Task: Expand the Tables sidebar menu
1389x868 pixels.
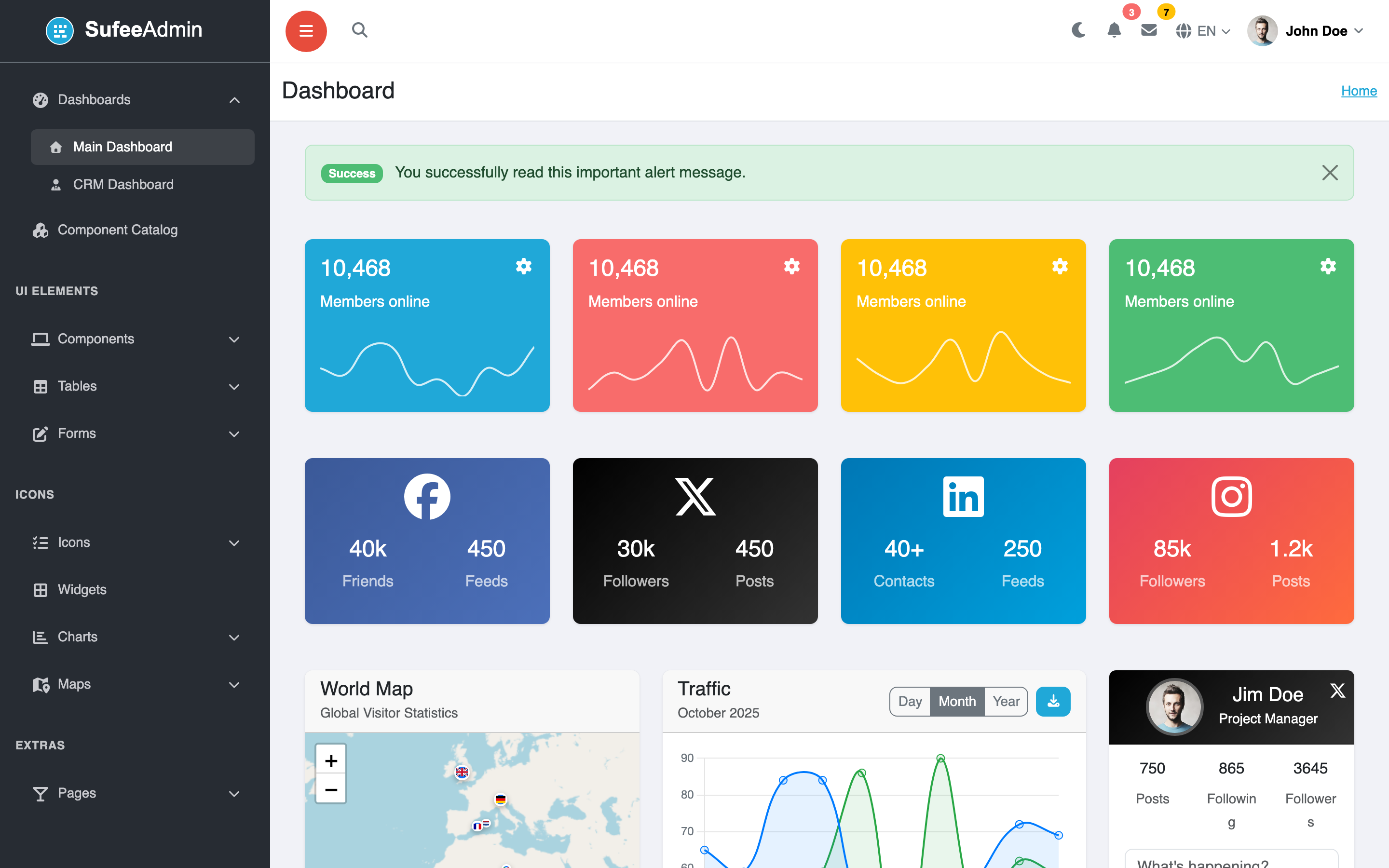Action: coord(136,386)
